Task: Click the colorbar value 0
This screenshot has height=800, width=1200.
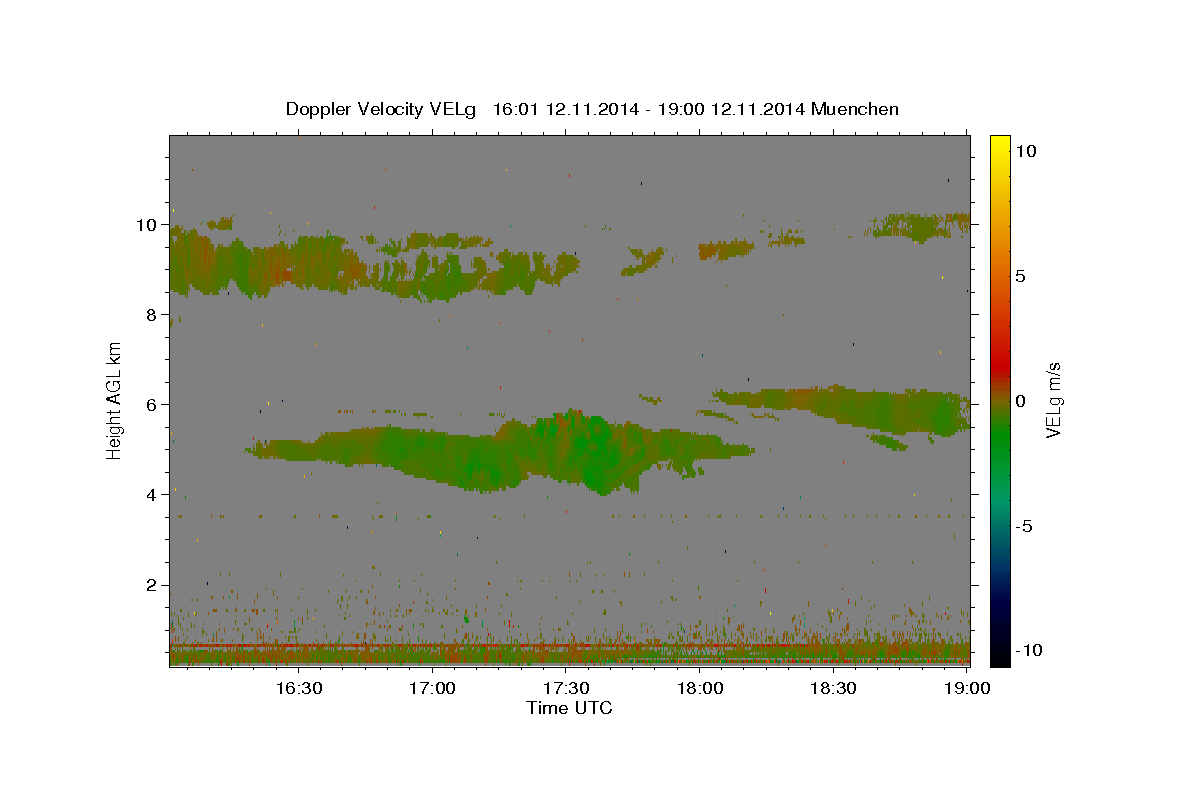Action: (x=1020, y=401)
